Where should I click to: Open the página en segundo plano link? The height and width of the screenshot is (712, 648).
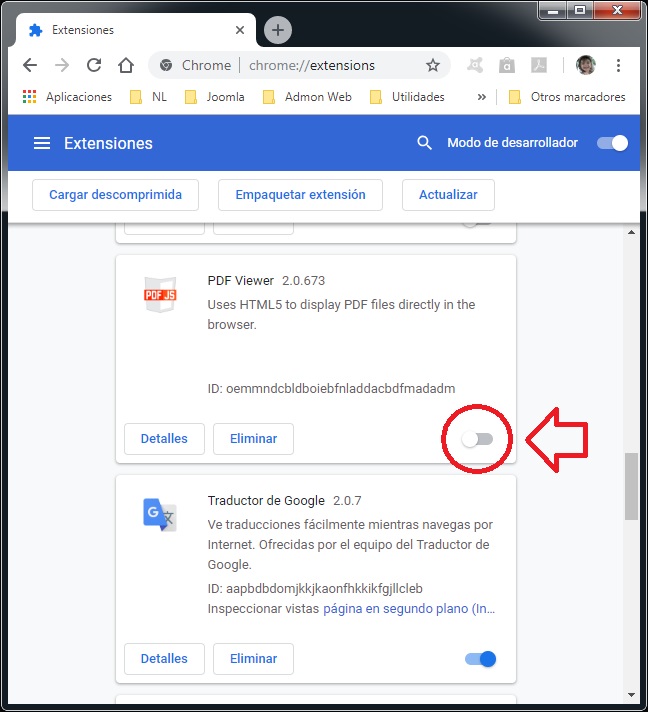click(409, 608)
